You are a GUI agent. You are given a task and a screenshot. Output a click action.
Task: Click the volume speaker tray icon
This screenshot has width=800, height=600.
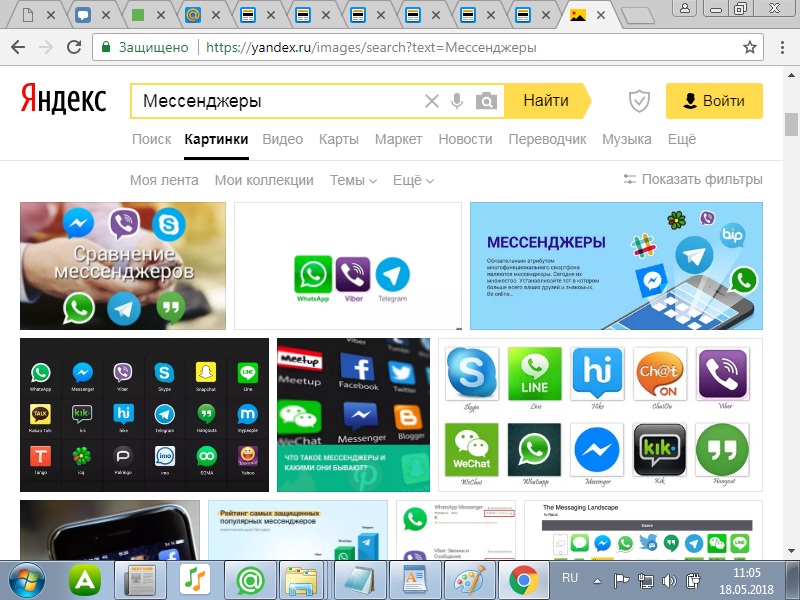click(669, 581)
